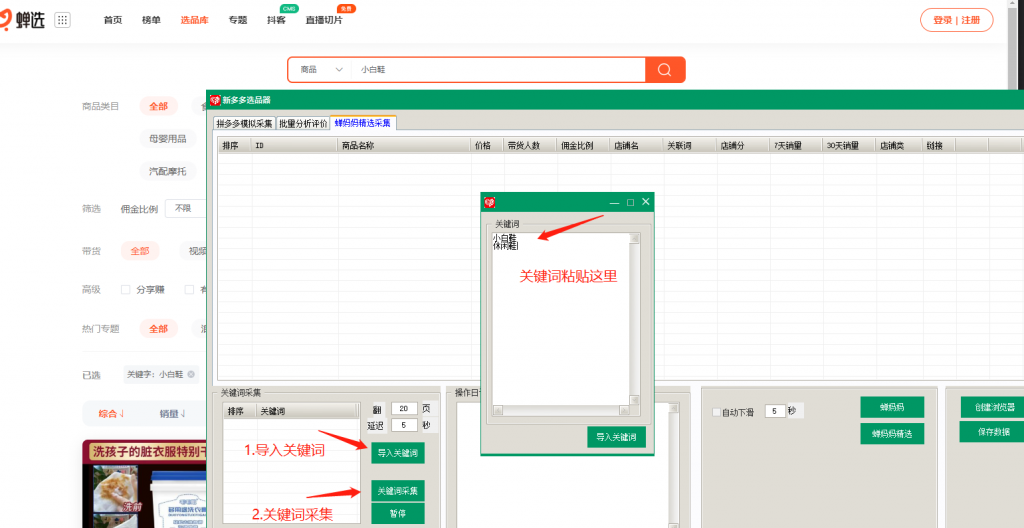1024x528 pixels.
Task: Sort results by 综合
Action: tap(111, 413)
